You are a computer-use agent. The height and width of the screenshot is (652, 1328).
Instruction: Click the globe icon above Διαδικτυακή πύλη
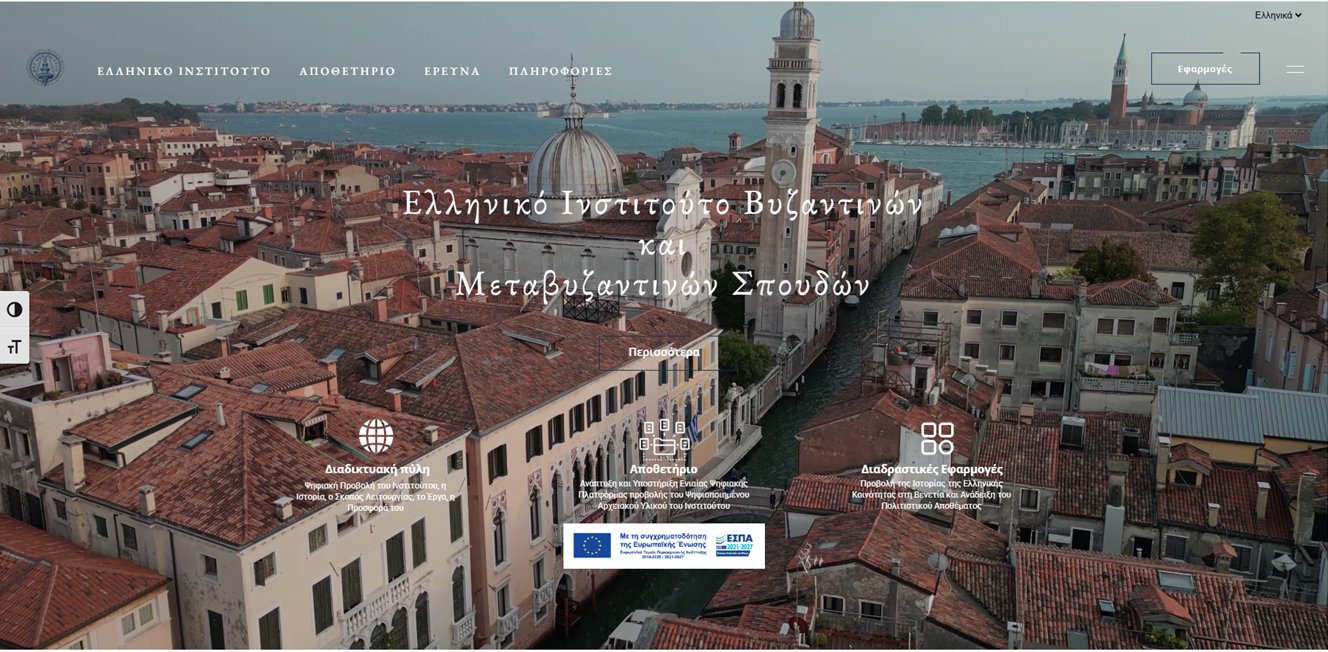pos(376,436)
